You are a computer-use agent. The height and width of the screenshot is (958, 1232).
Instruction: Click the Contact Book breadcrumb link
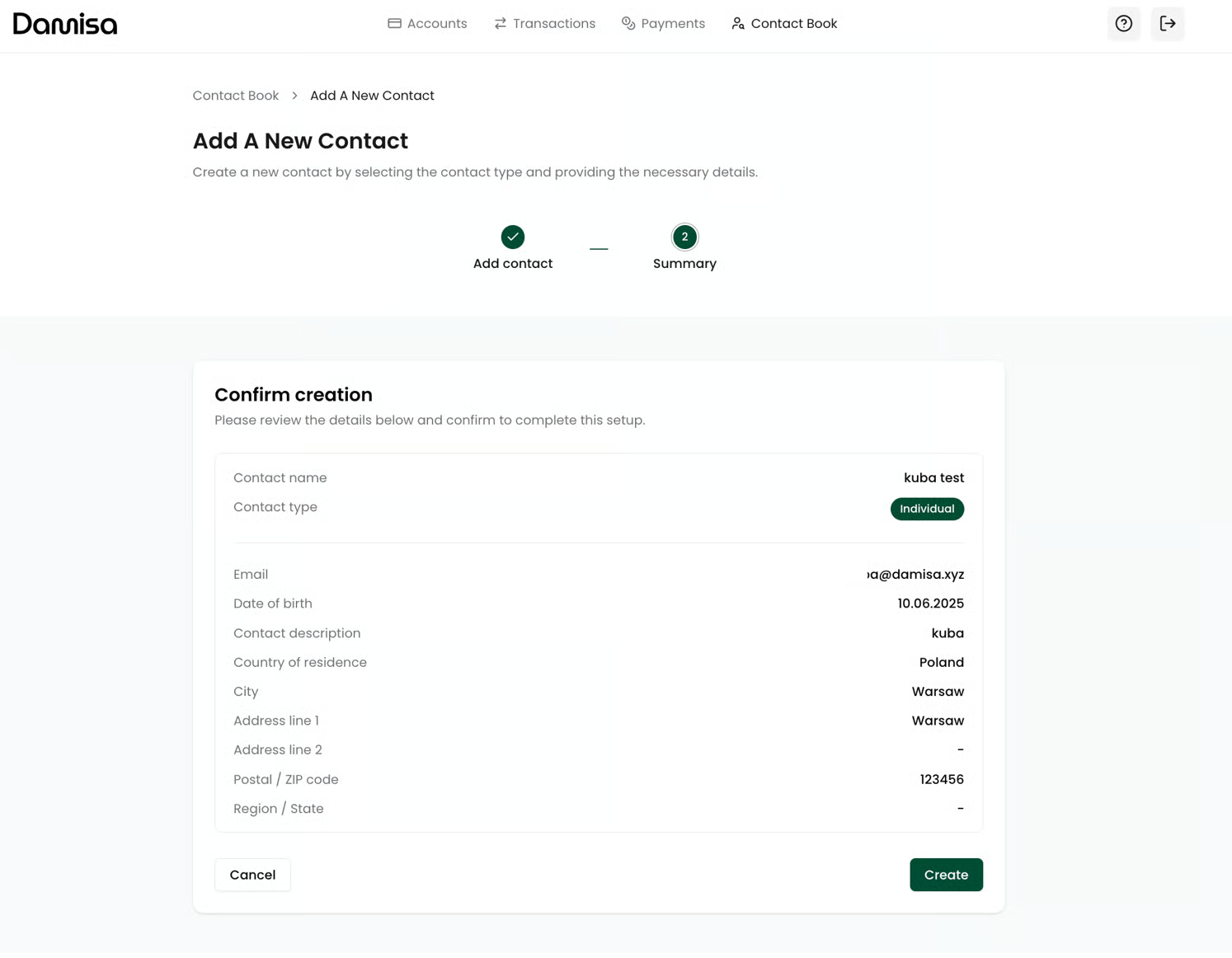point(236,96)
